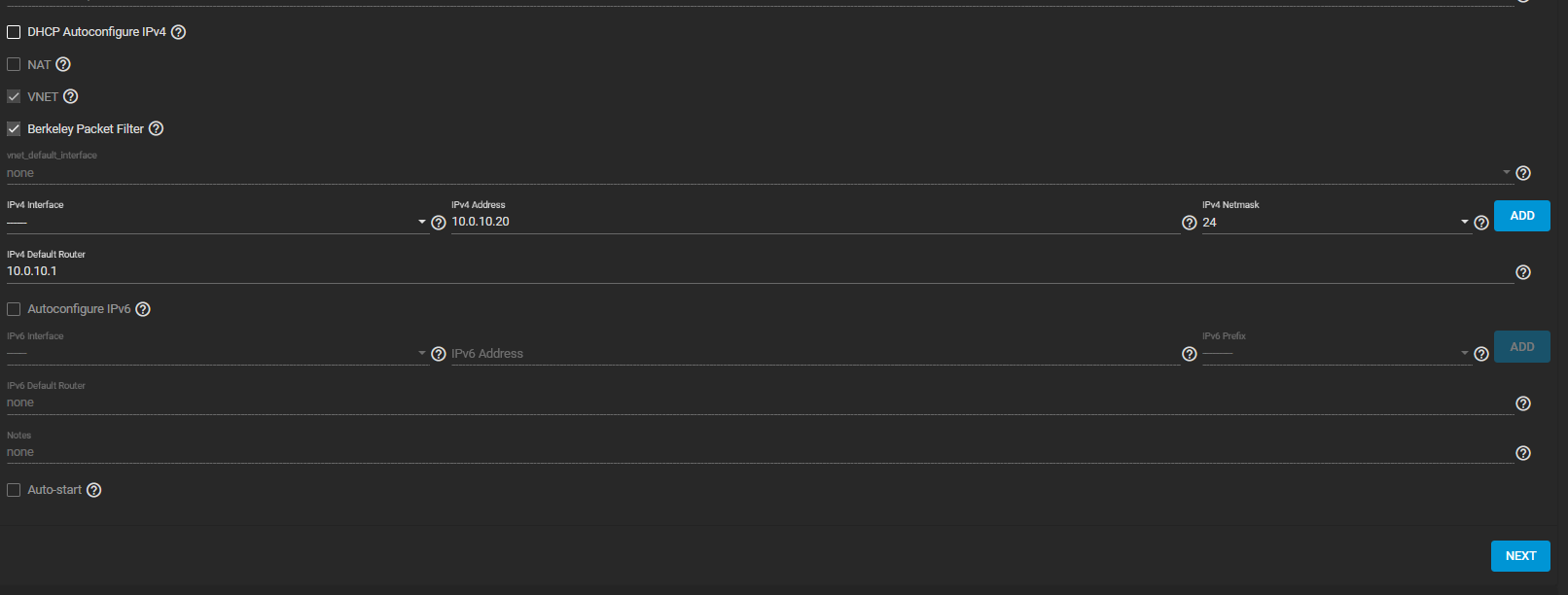Show the NAT help tooltip icon
The height and width of the screenshot is (595, 1568).
click(63, 64)
